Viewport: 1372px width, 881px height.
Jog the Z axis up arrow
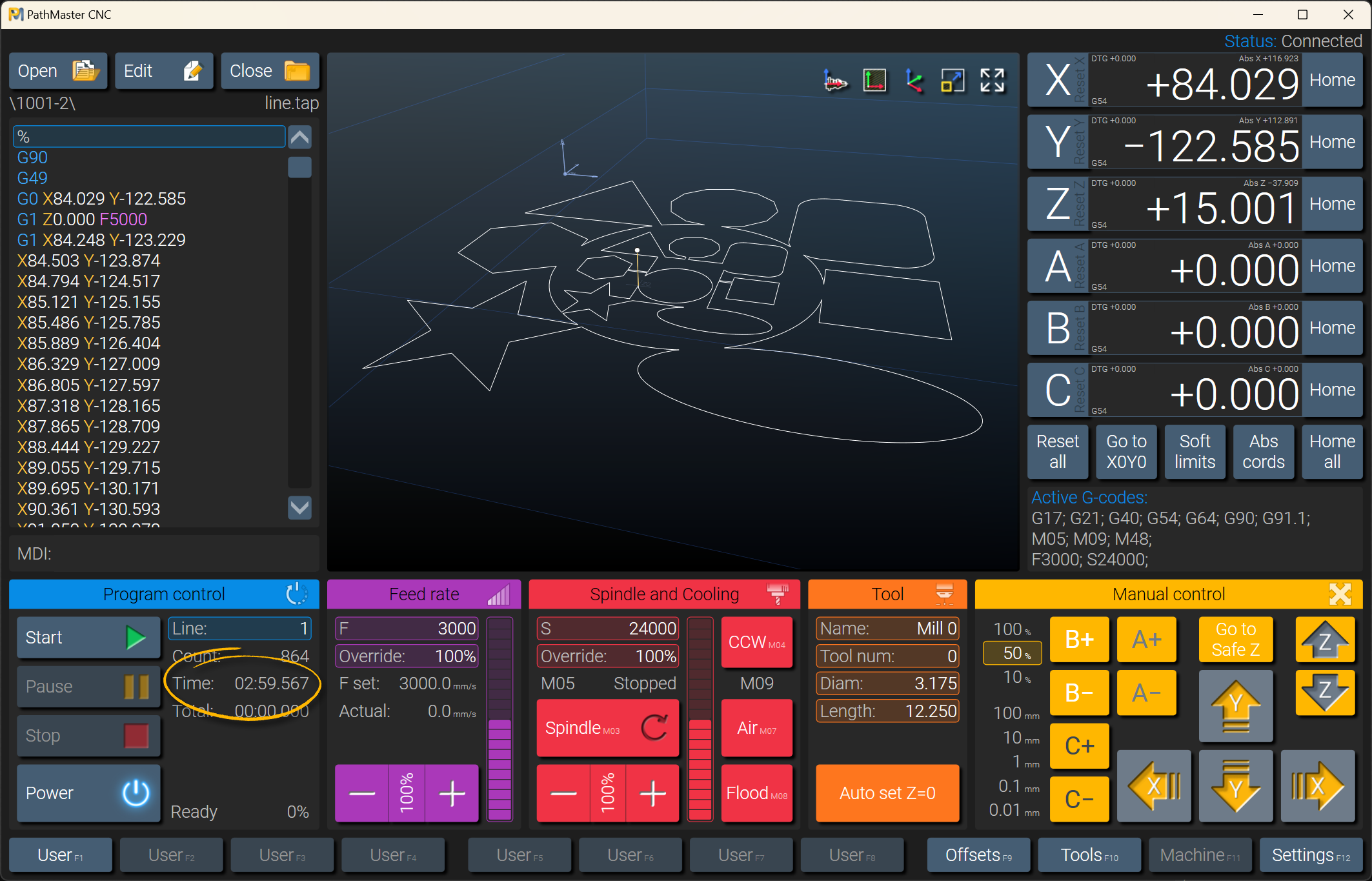[1324, 640]
